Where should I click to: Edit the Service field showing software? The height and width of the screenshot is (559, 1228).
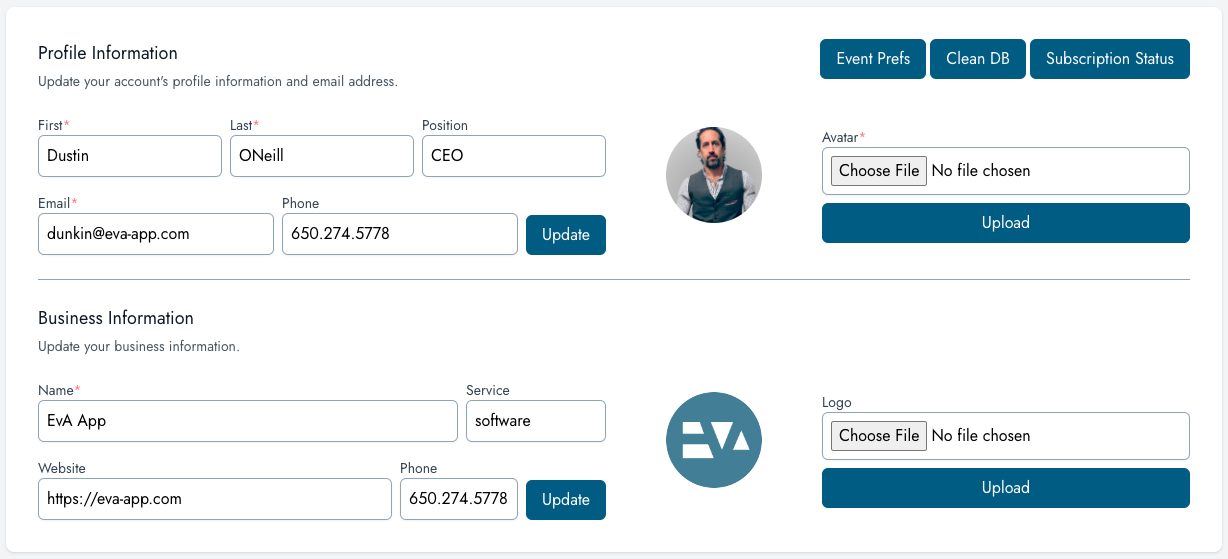535,421
